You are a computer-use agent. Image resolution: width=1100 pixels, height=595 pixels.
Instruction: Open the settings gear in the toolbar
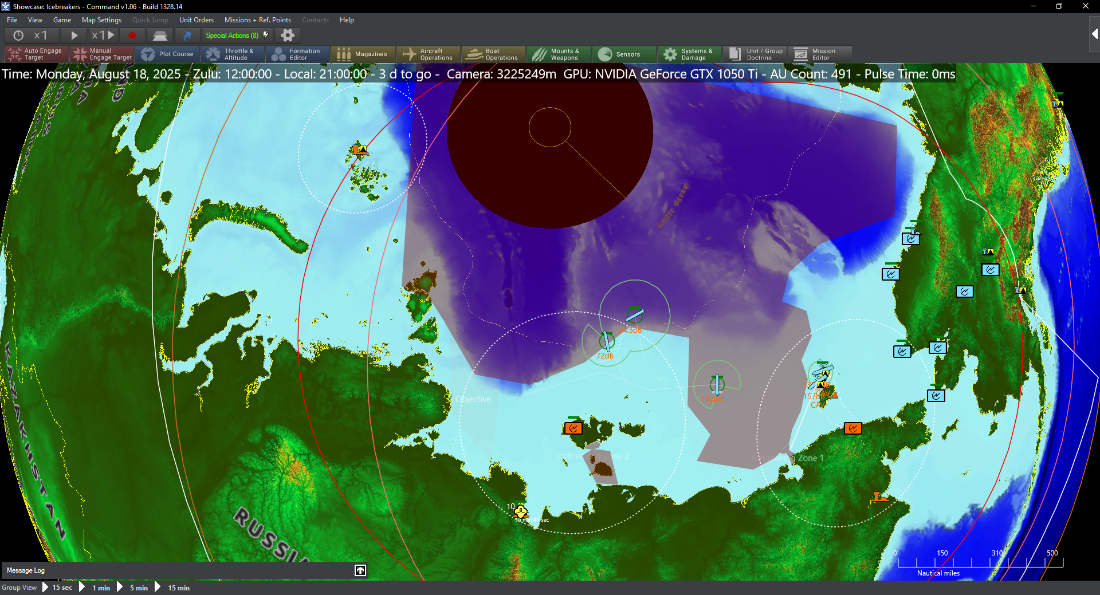point(288,34)
